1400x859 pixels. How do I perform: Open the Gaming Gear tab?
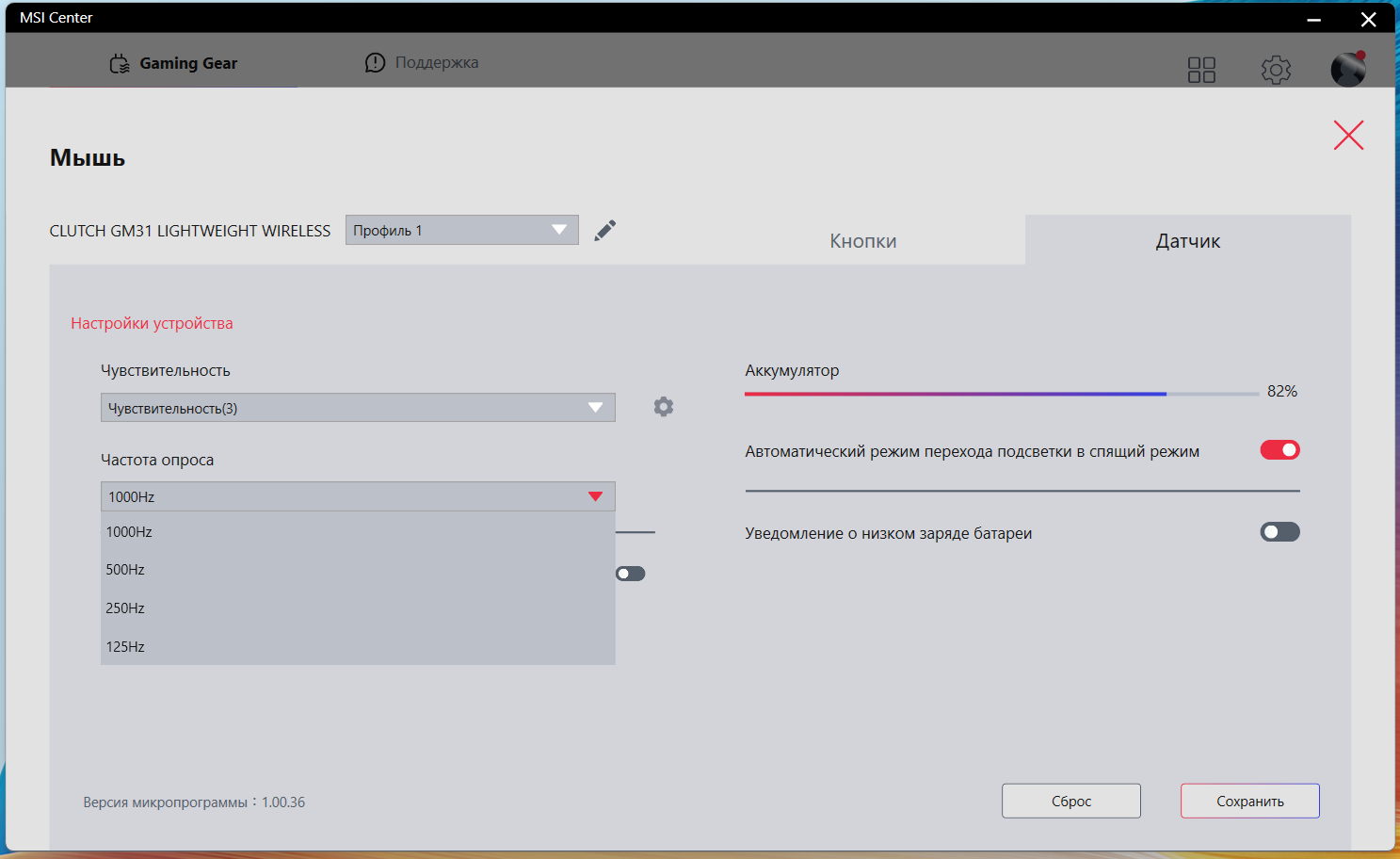pos(173,63)
